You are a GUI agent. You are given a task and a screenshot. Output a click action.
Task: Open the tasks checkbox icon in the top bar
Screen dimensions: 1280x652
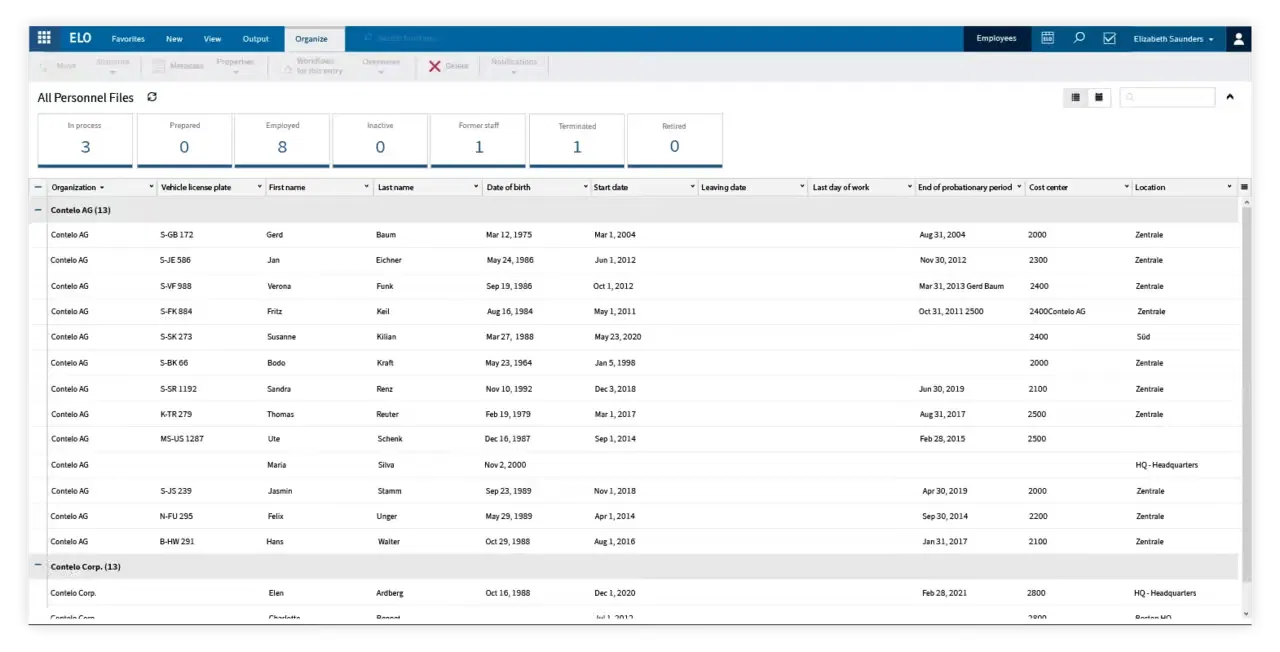point(1110,38)
